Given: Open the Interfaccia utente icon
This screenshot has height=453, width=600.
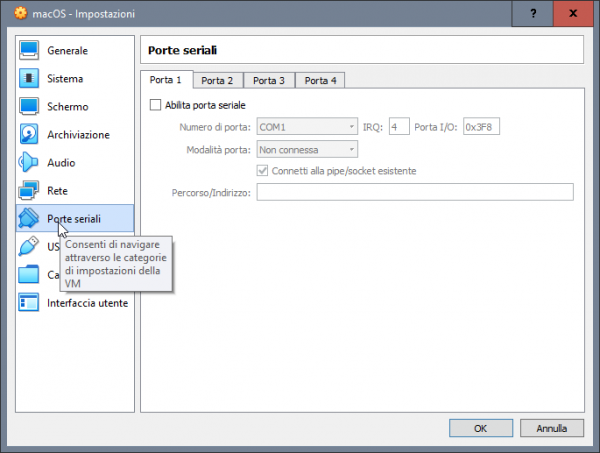Looking at the screenshot, I should click(29, 303).
